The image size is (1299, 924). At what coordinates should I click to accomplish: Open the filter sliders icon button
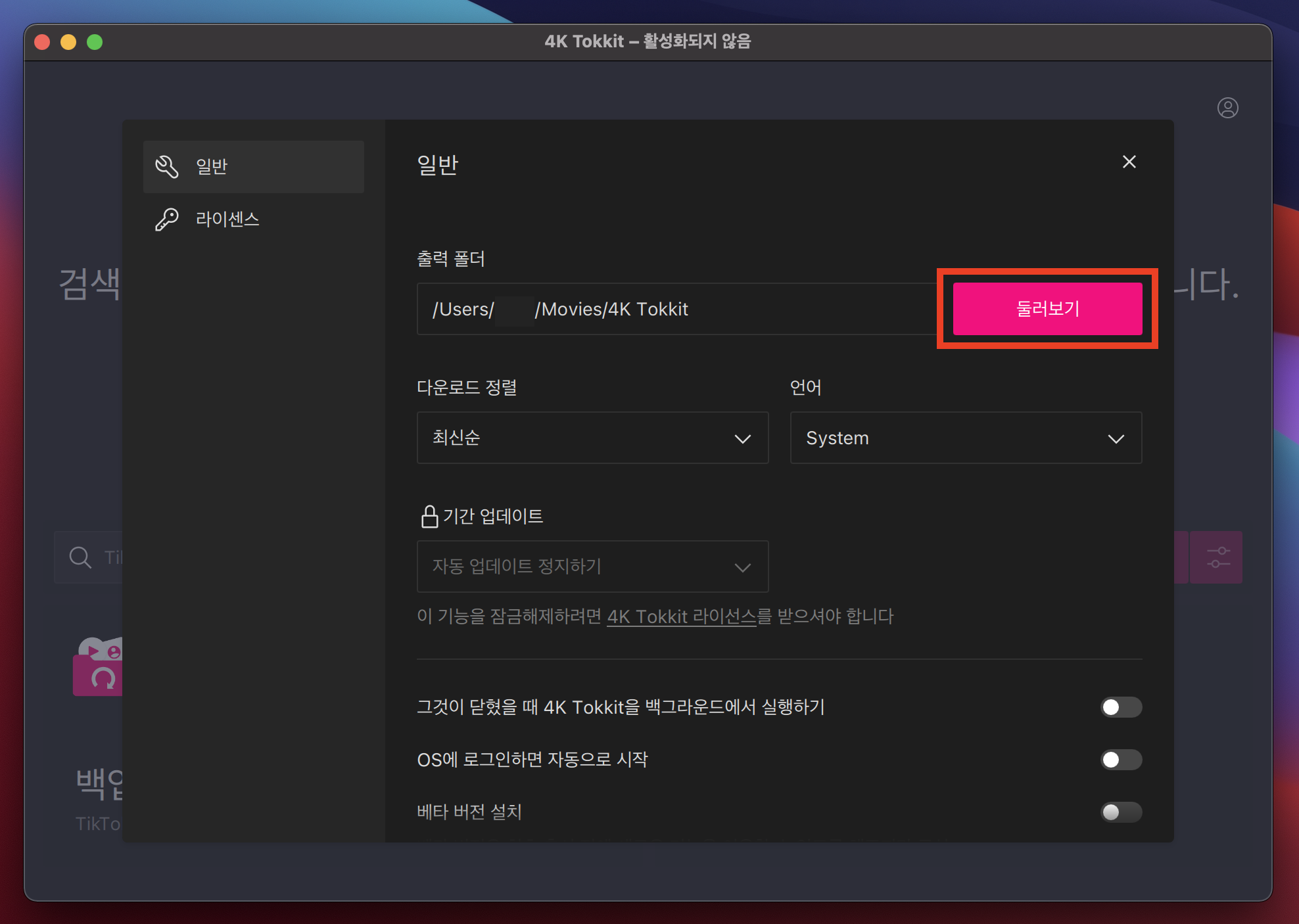pos(1217,557)
